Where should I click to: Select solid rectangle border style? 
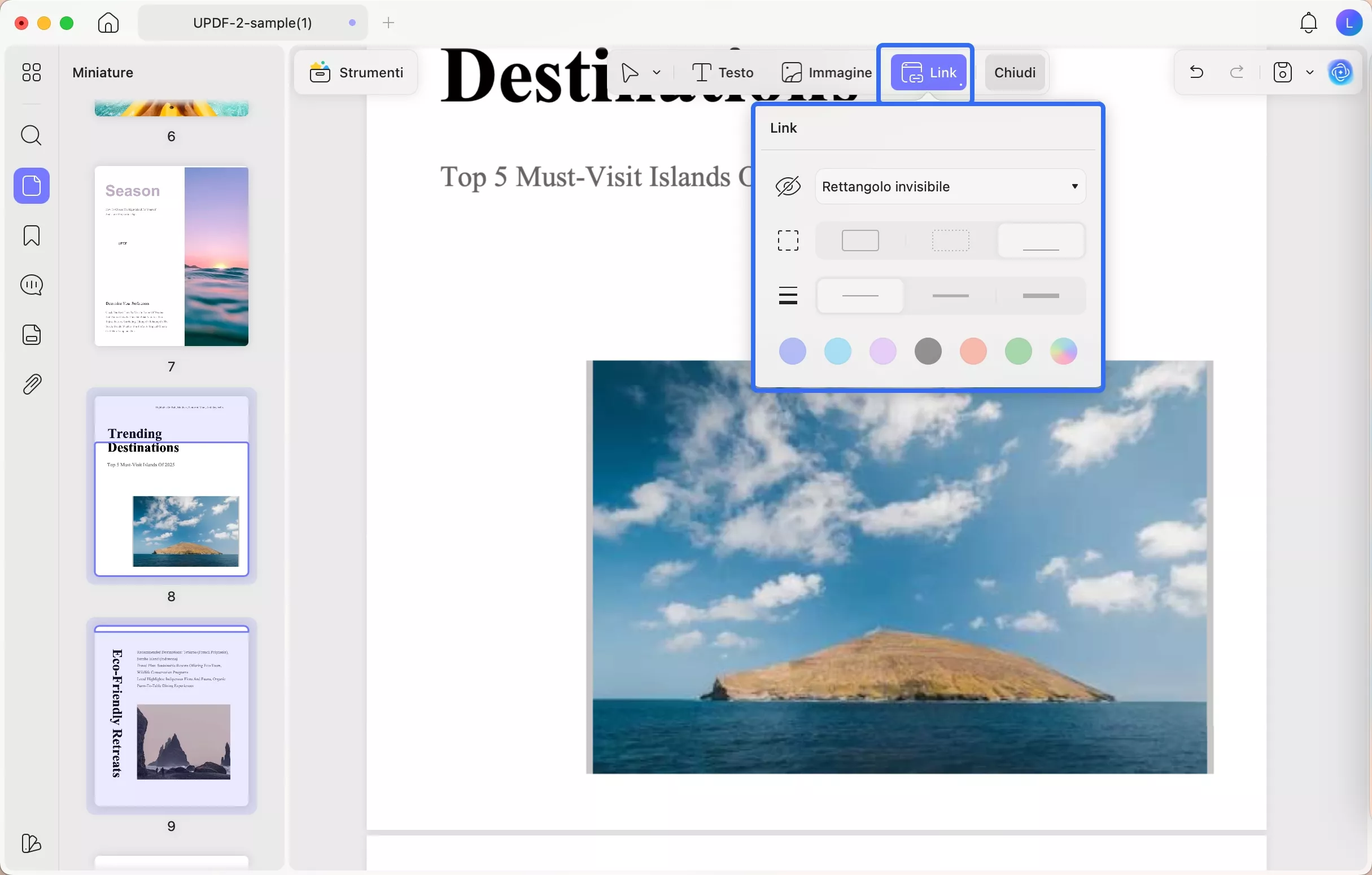click(x=860, y=240)
